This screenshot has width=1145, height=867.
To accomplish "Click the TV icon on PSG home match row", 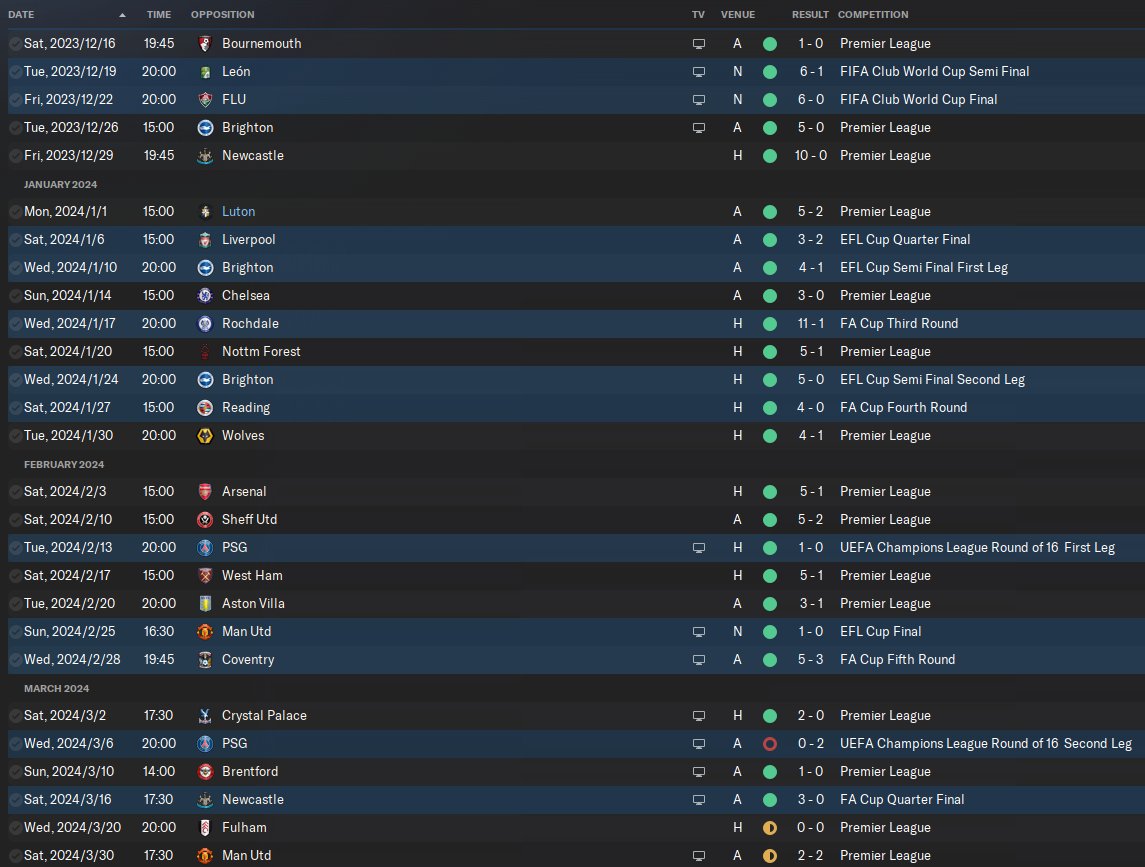I will [699, 548].
